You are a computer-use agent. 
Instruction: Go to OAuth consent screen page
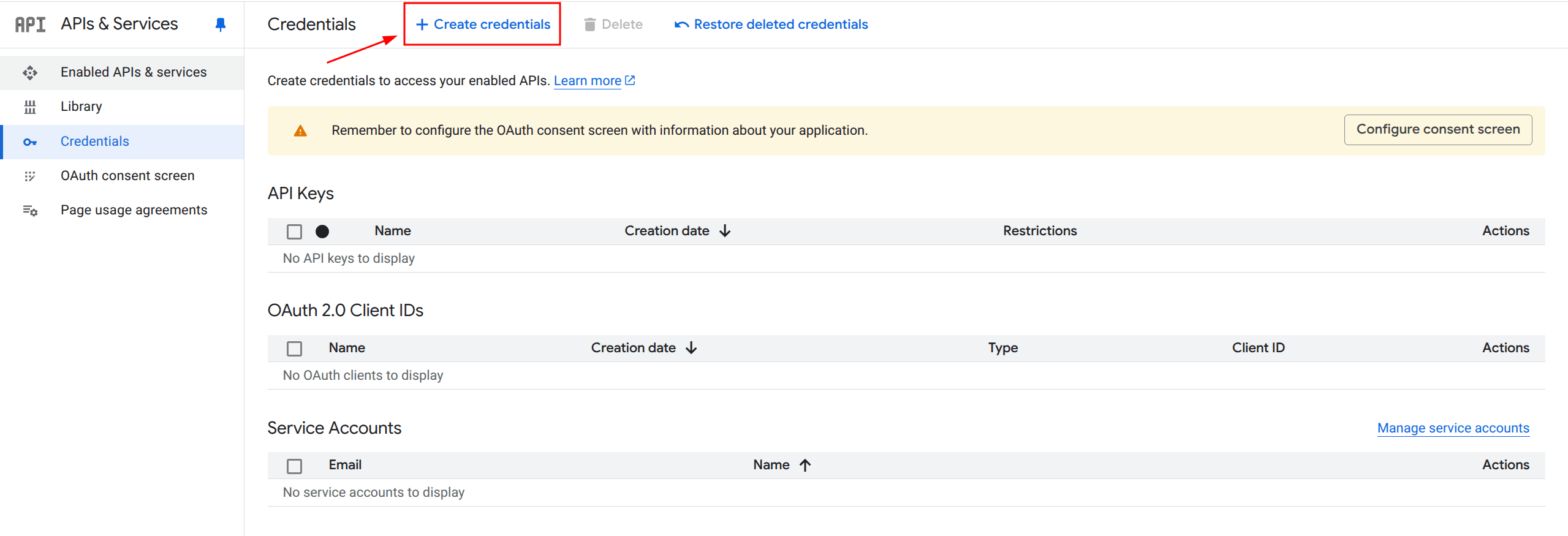point(122,176)
